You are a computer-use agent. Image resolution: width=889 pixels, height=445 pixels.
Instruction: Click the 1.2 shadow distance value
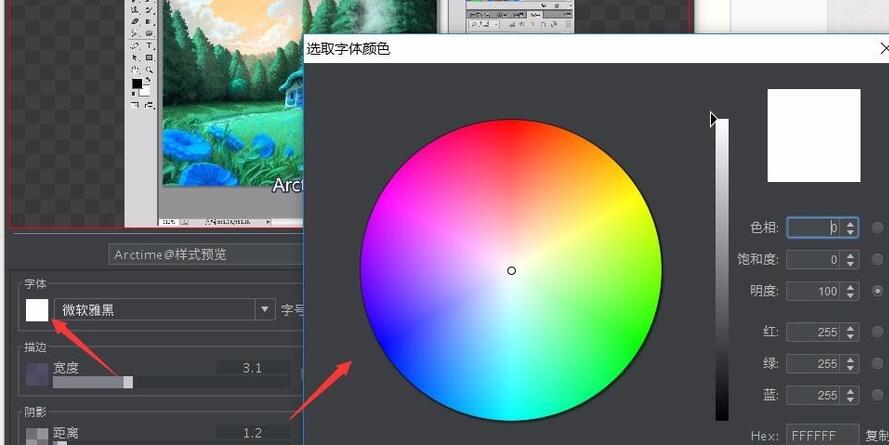pyautogui.click(x=252, y=433)
